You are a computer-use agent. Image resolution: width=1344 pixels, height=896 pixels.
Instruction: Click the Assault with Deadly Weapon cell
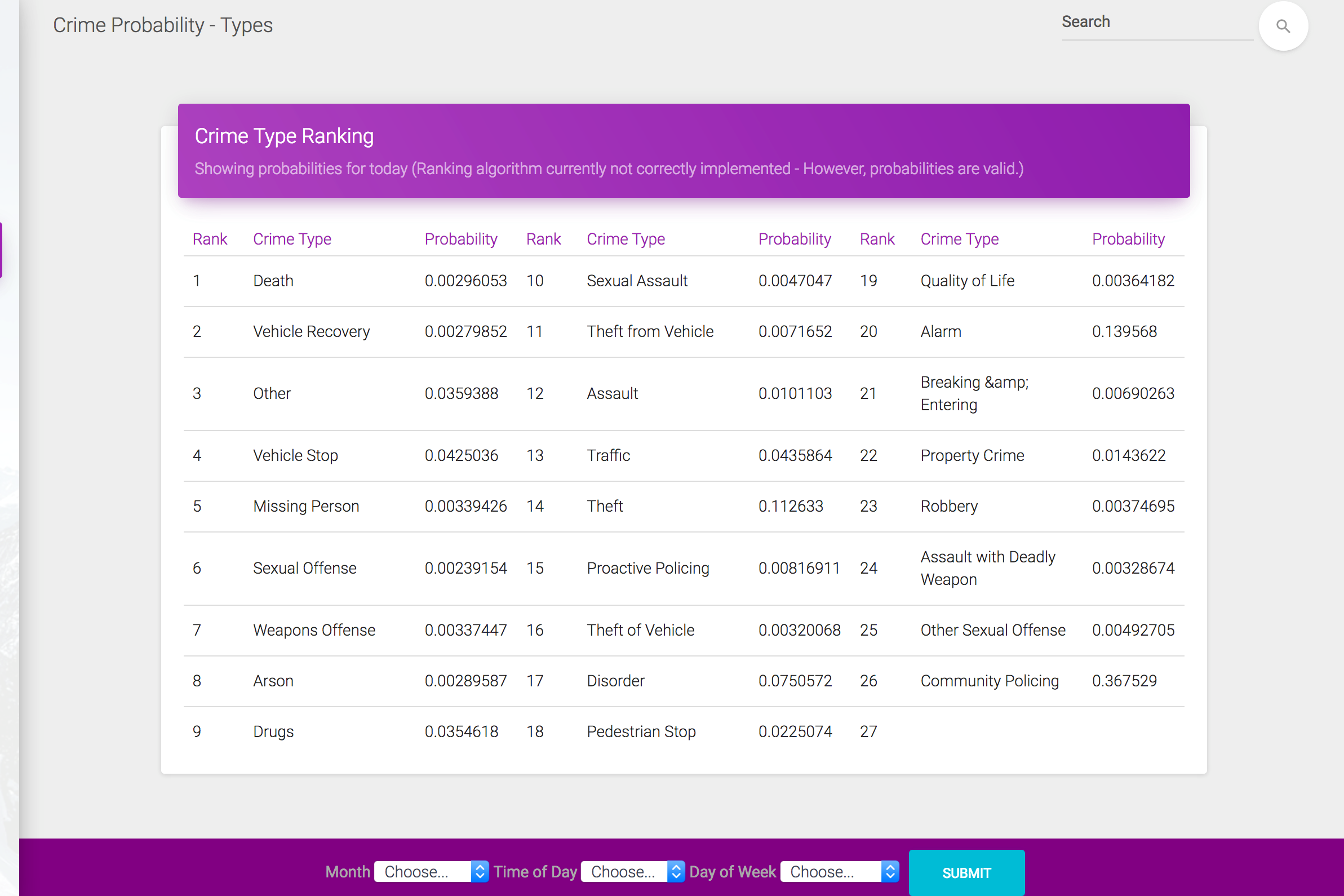coord(987,568)
